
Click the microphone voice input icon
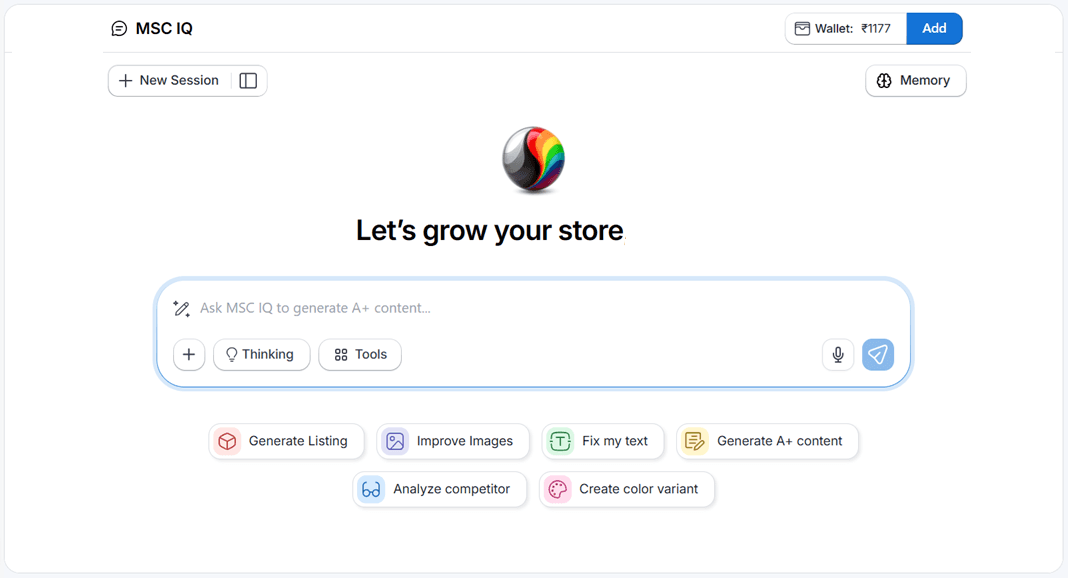coord(838,355)
